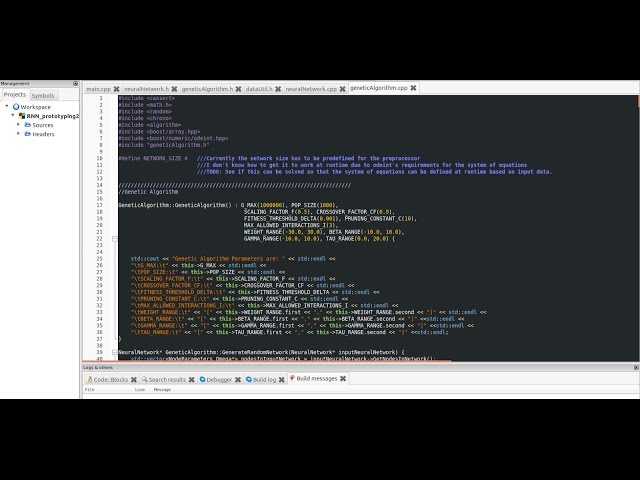The height and width of the screenshot is (480, 640).
Task: Open the Debugger log tab
Action: tap(219, 380)
